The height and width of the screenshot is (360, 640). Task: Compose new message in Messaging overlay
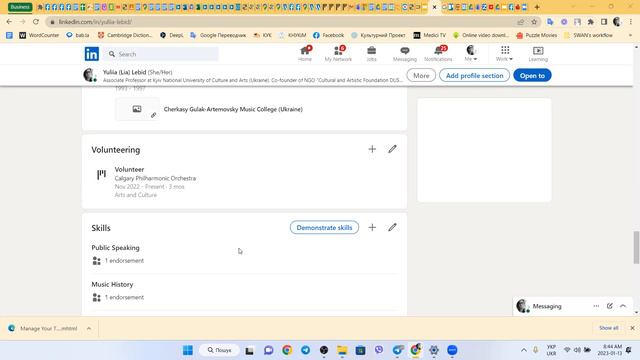tap(609, 306)
